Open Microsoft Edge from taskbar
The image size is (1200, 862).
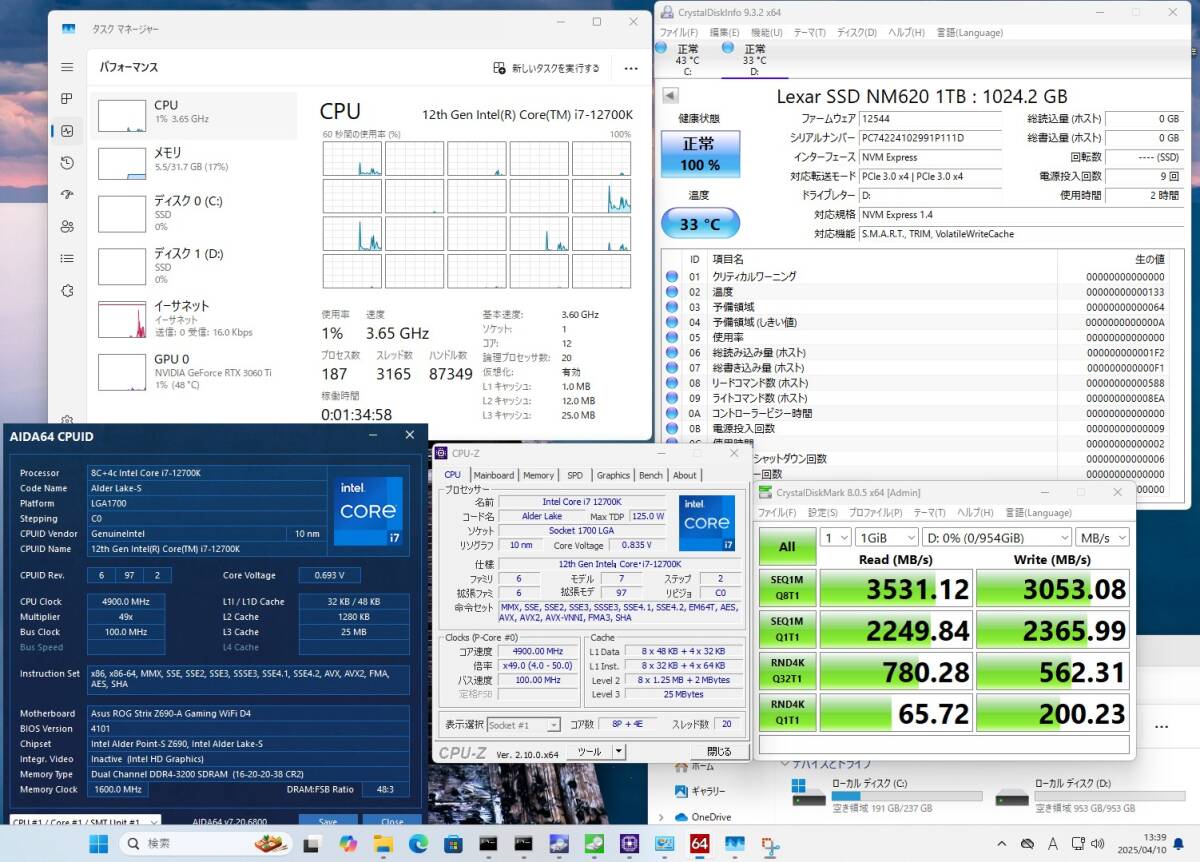(417, 844)
